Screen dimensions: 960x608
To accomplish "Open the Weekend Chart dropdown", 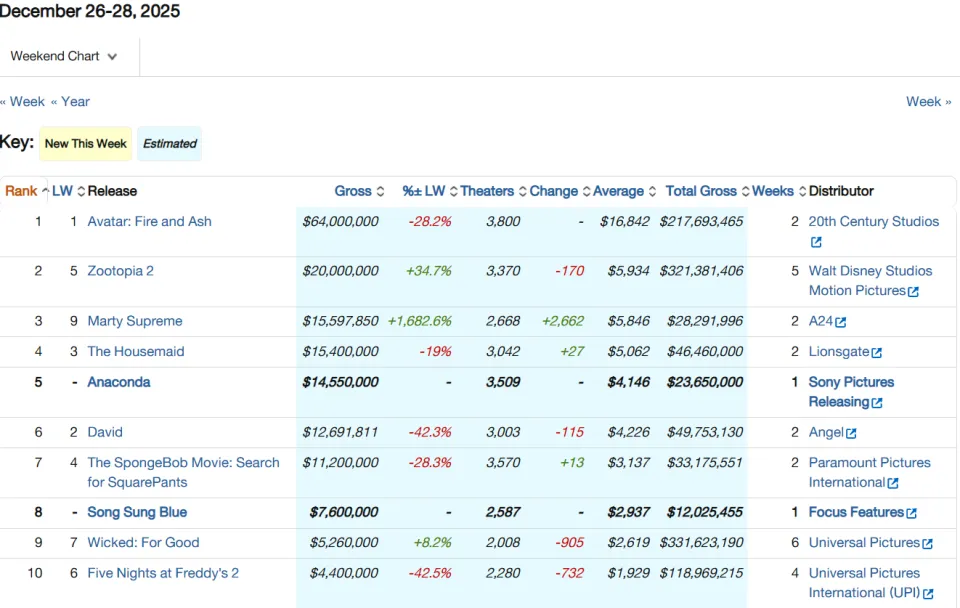I will coord(64,56).
